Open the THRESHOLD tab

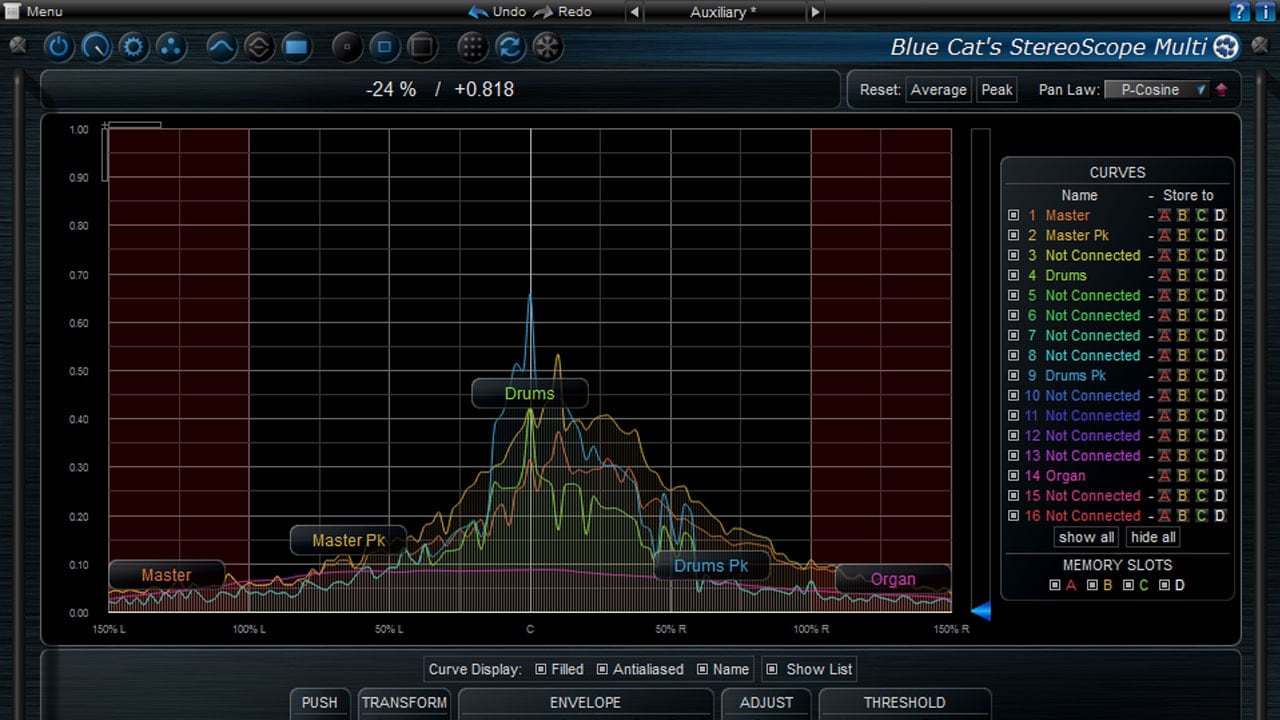905,703
